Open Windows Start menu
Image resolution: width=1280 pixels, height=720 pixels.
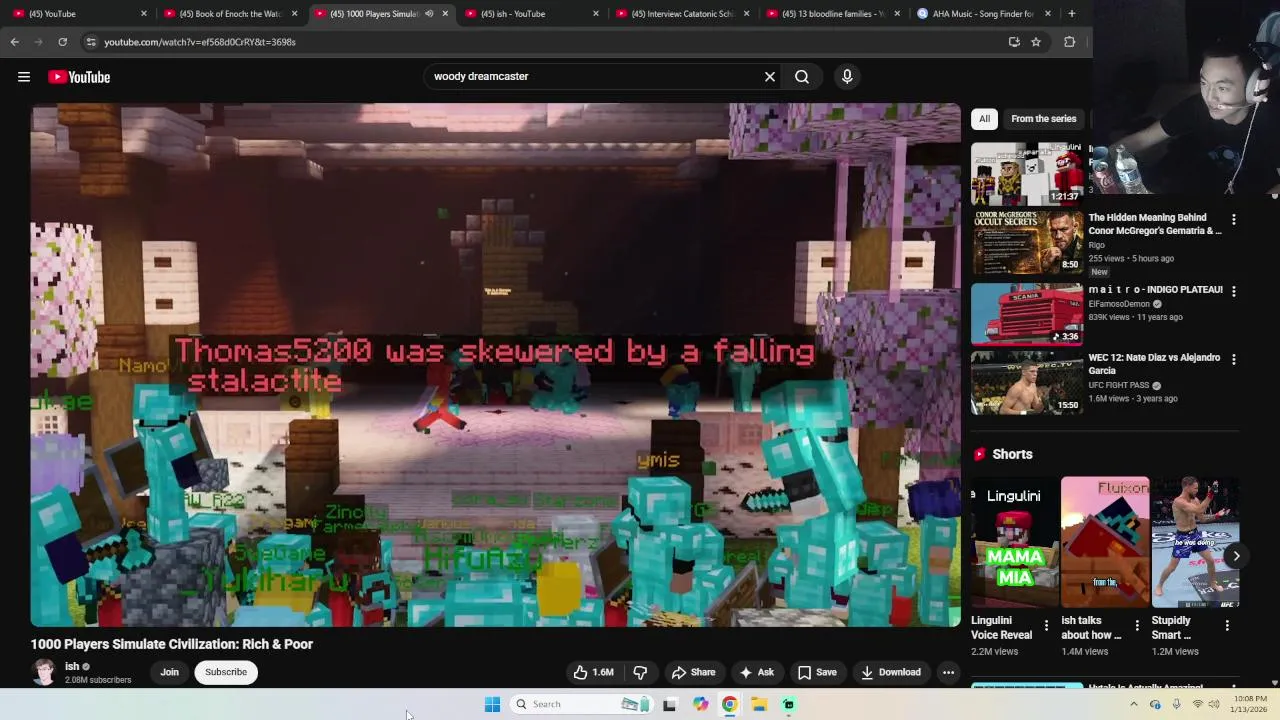point(492,704)
